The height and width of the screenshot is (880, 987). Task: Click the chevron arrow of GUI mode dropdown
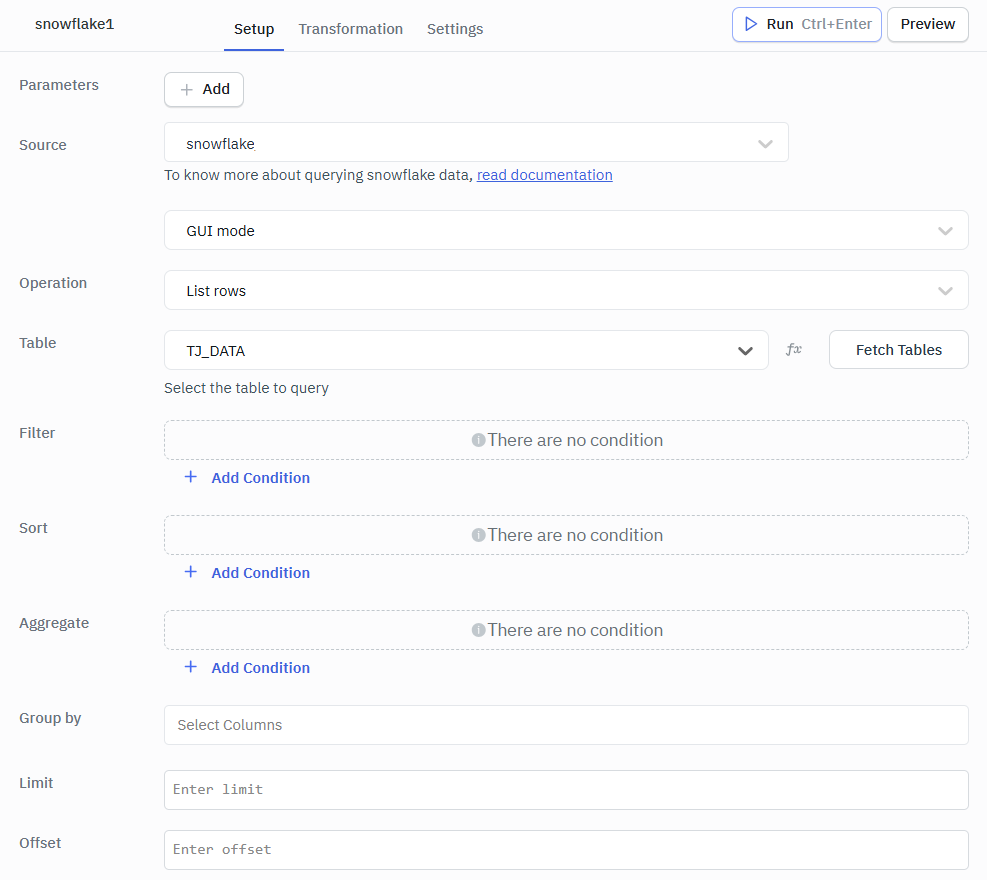click(945, 231)
